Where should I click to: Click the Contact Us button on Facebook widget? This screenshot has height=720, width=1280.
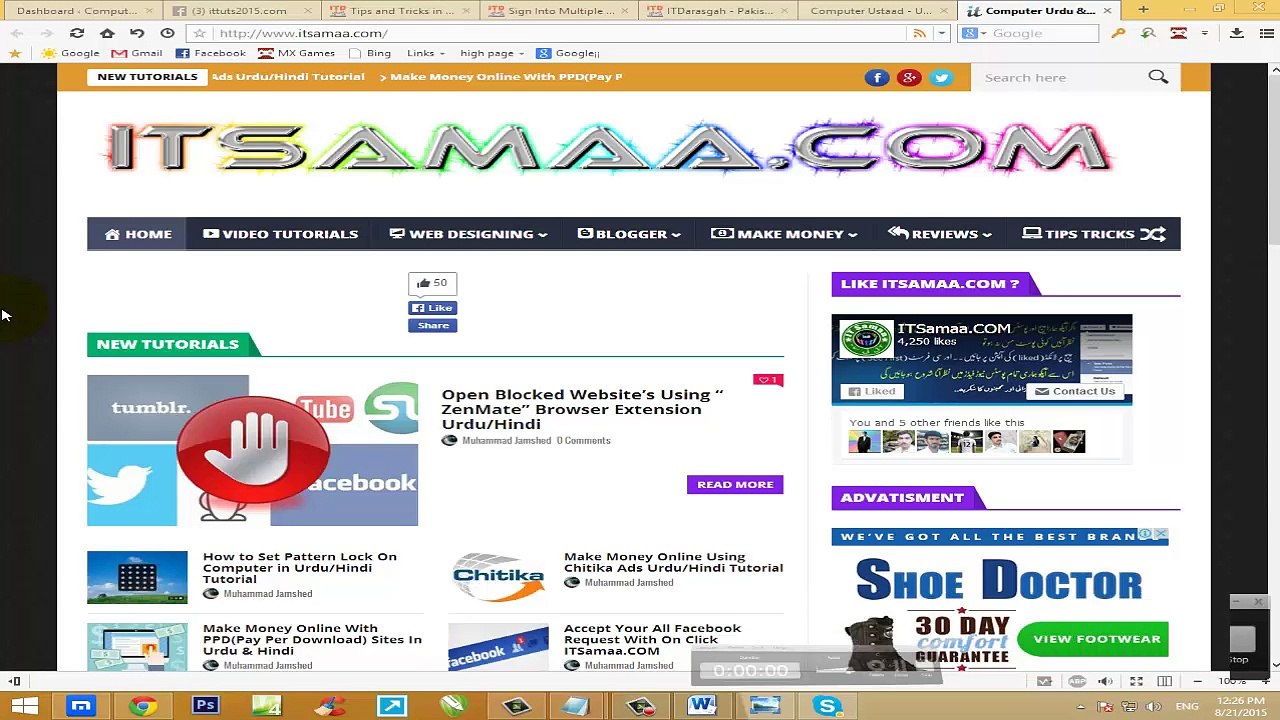[1075, 391]
